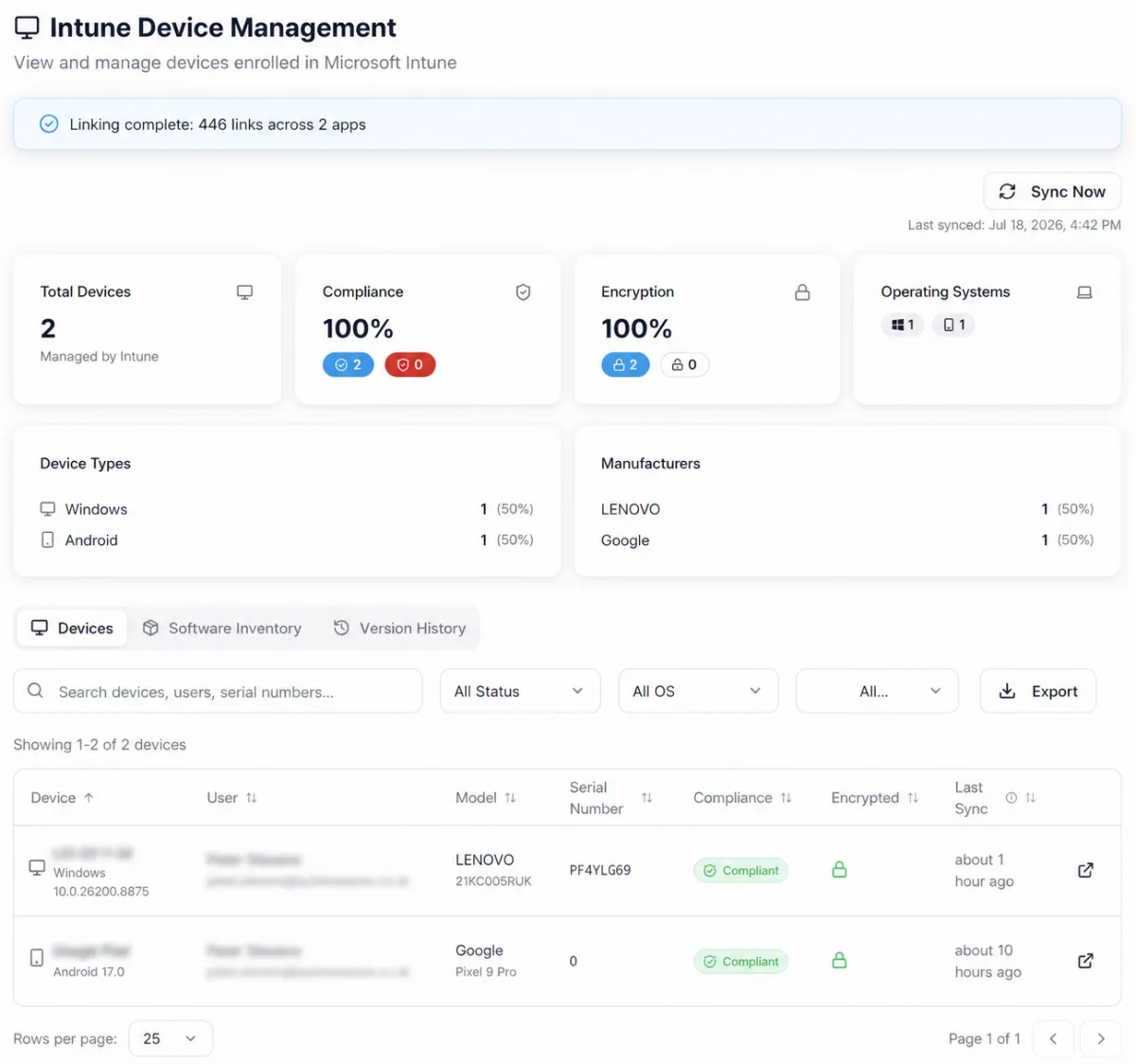This screenshot has width=1136, height=1064.
Task: Click the model number 21KC005RUK
Action: 493,881
